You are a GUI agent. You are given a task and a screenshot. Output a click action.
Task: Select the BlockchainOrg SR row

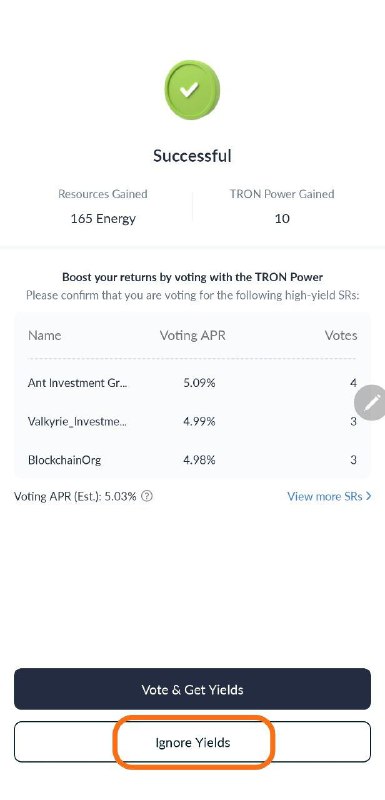coord(192,460)
